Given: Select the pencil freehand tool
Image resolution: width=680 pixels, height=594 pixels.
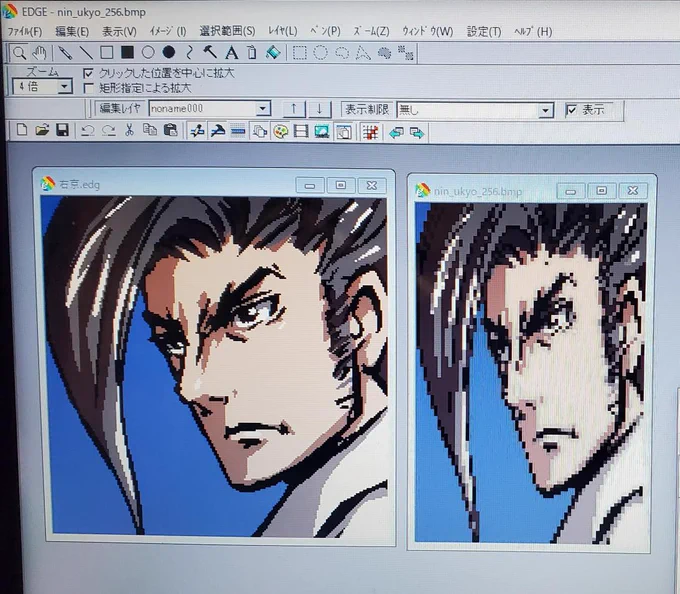Looking at the screenshot, I should 65,53.
